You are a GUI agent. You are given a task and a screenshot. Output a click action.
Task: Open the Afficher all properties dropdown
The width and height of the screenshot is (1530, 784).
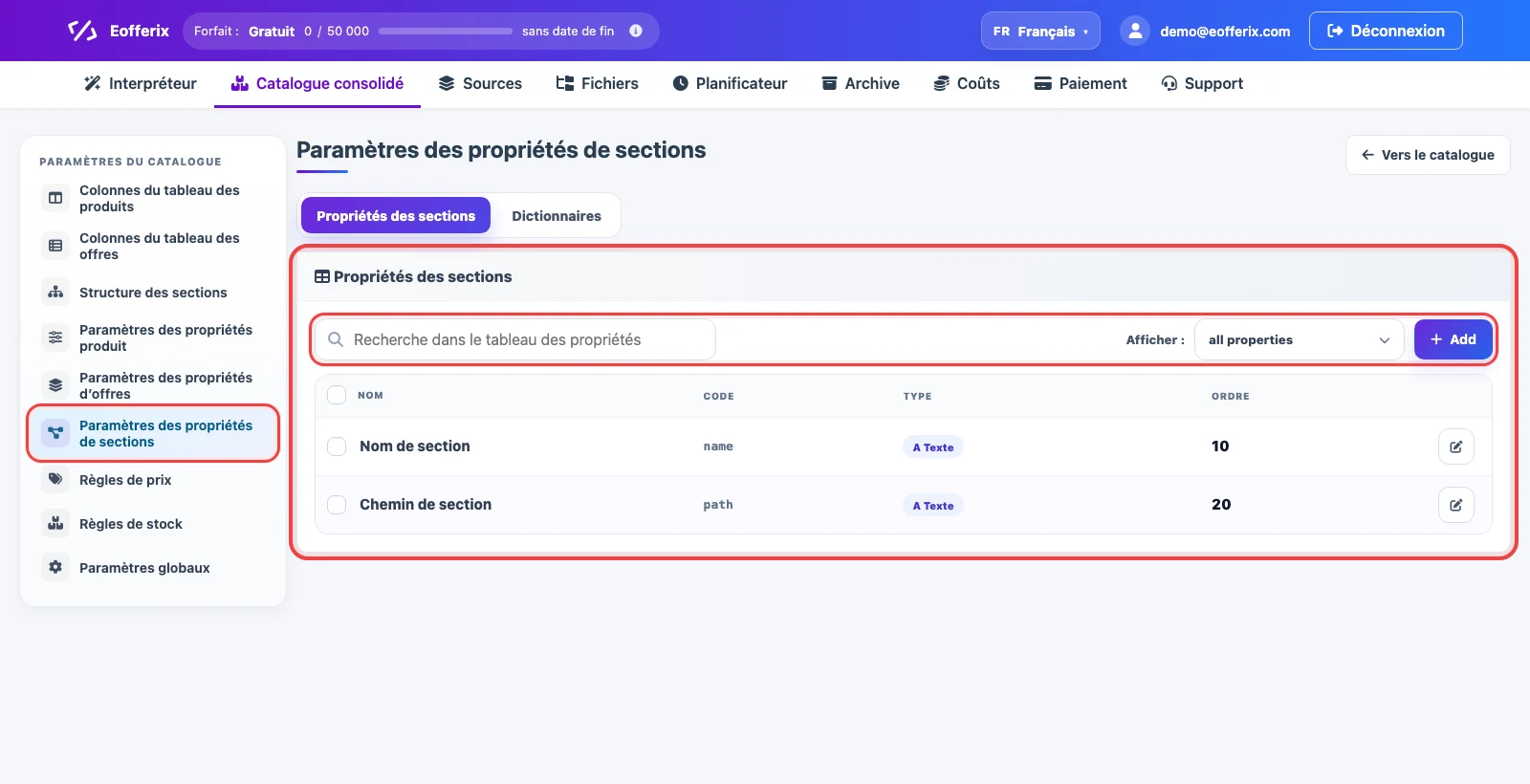1299,339
